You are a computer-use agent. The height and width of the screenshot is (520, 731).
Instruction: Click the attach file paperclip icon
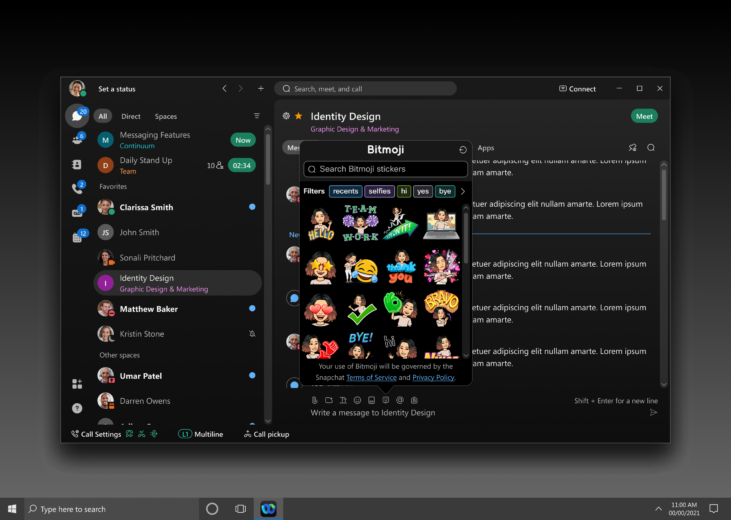[315, 400]
